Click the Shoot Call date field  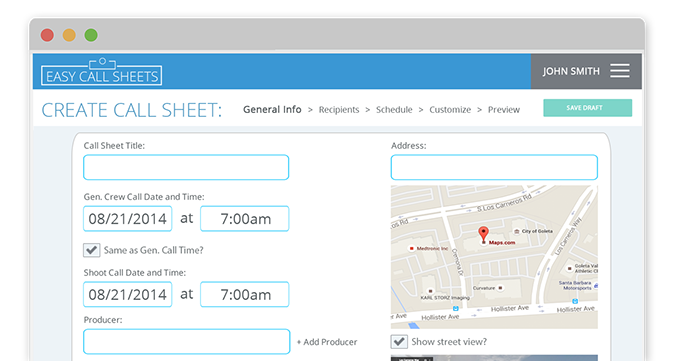(x=128, y=294)
